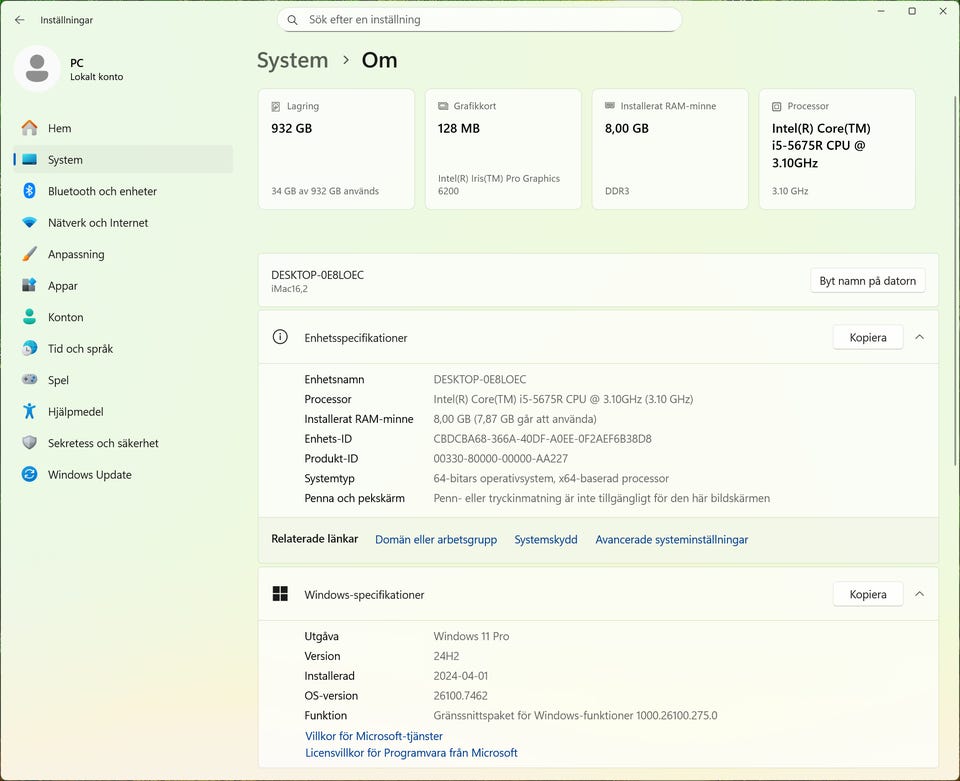Viewport: 960px width, 781px height.
Task: Copy the Enhetsspecifikationer details
Action: (x=867, y=338)
